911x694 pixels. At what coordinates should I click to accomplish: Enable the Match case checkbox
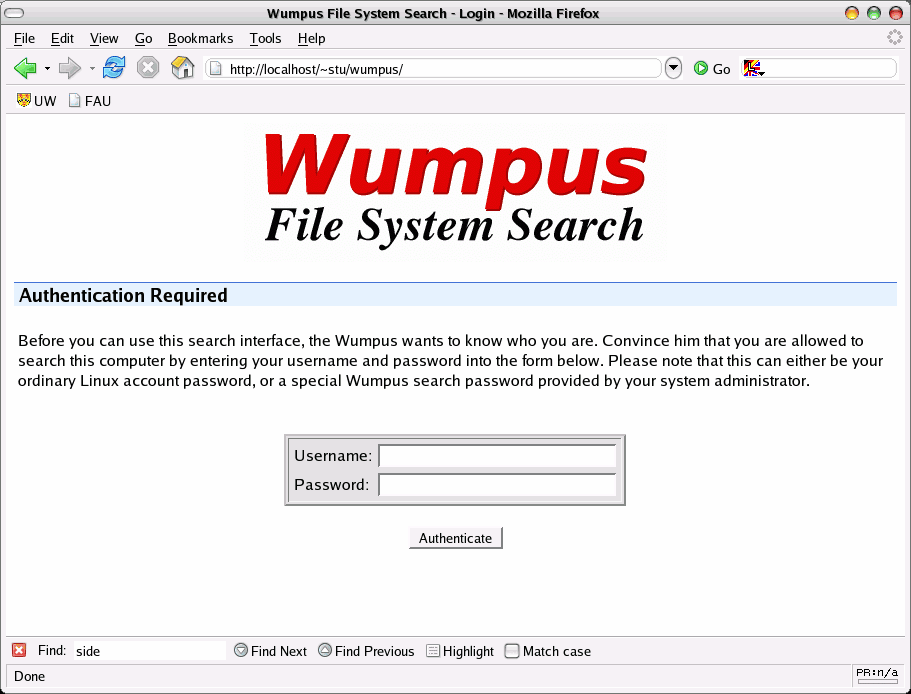click(x=512, y=651)
